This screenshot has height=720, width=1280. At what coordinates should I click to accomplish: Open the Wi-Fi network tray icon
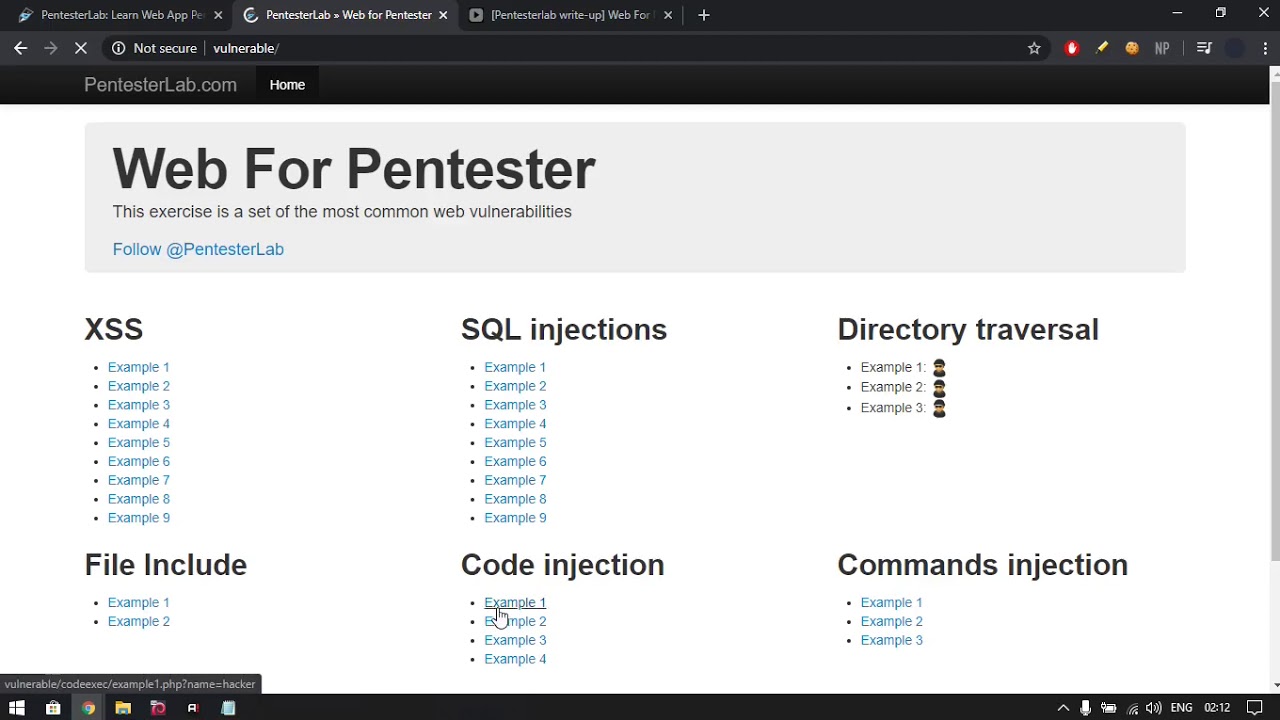click(1132, 708)
